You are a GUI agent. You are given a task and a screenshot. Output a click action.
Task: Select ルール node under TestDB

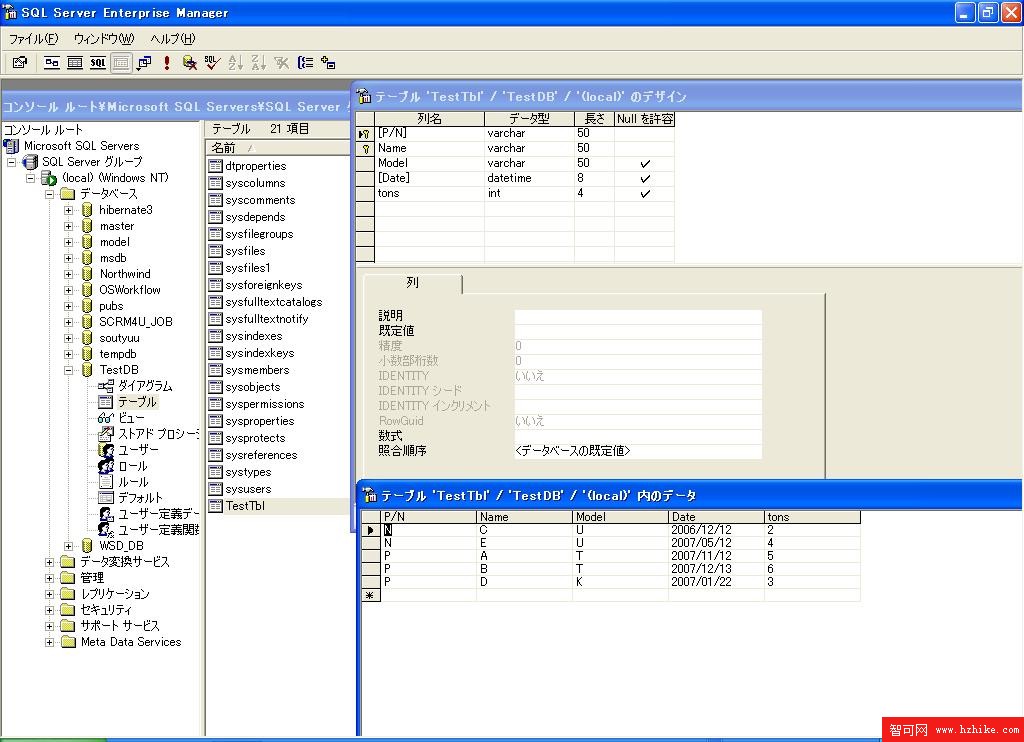point(133,482)
